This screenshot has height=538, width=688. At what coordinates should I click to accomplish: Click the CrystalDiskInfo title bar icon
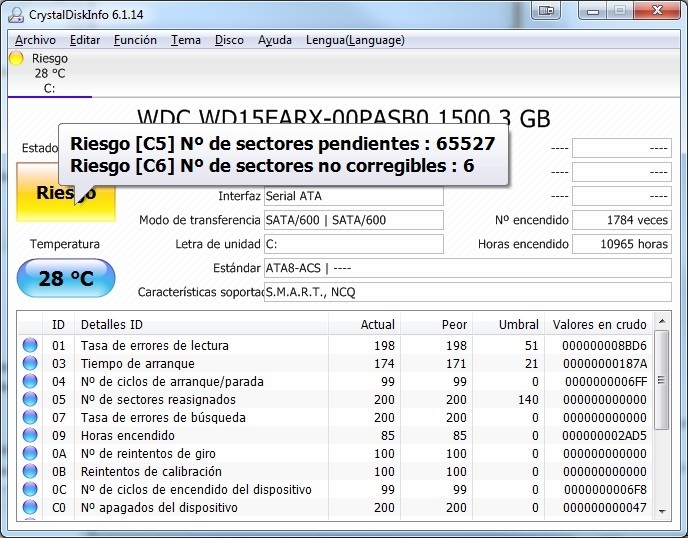pyautogui.click(x=16, y=14)
